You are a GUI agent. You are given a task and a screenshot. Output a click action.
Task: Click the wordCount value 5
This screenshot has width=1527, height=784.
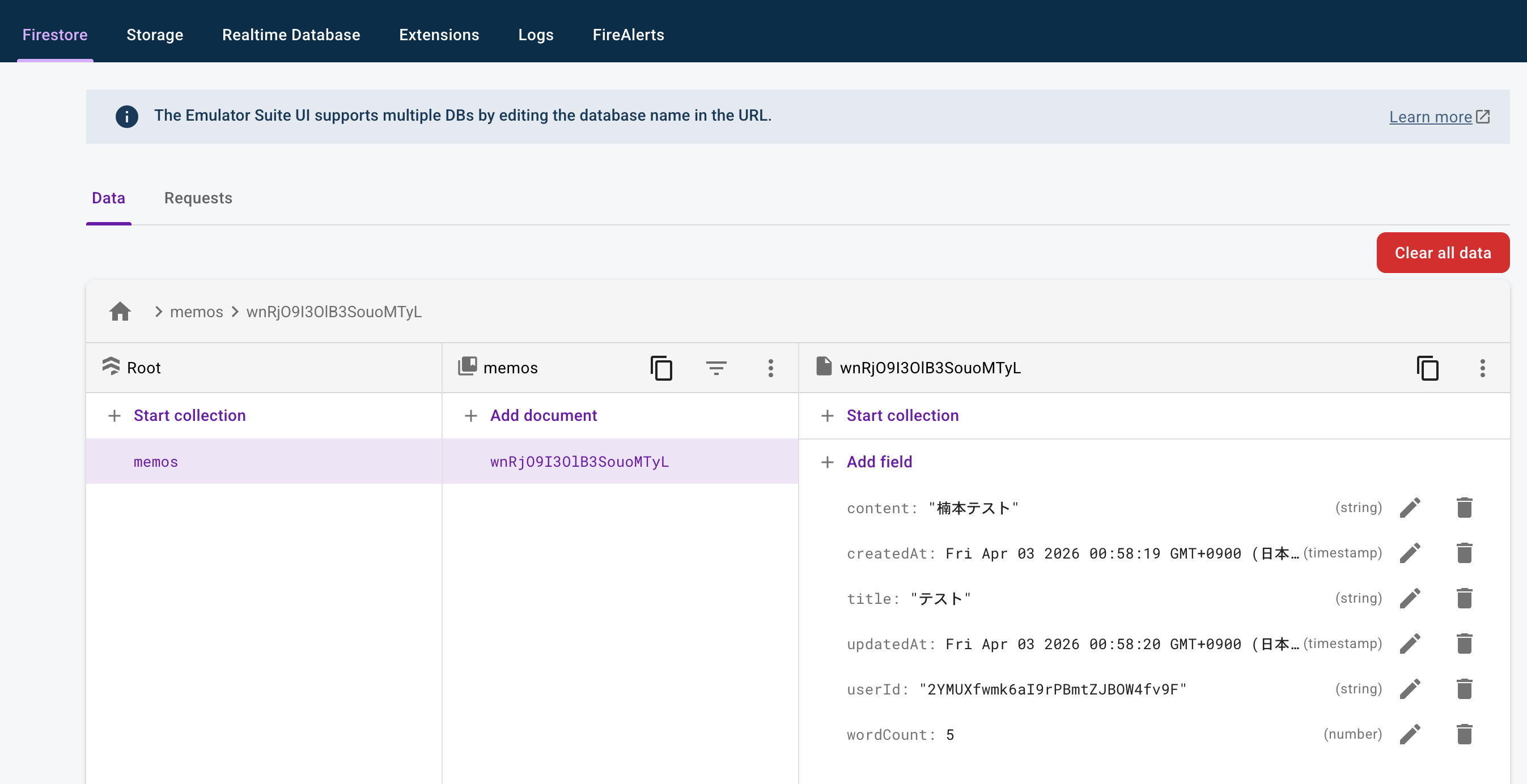949,735
